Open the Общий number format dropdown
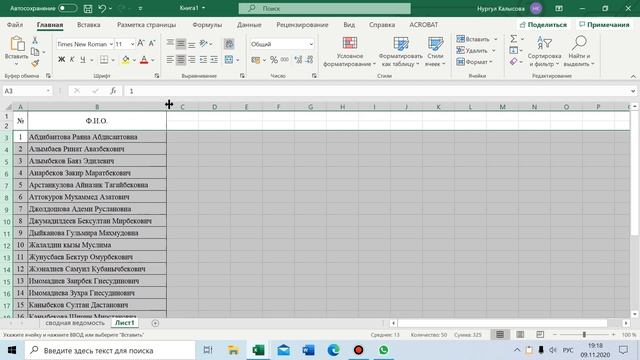 click(x=311, y=44)
